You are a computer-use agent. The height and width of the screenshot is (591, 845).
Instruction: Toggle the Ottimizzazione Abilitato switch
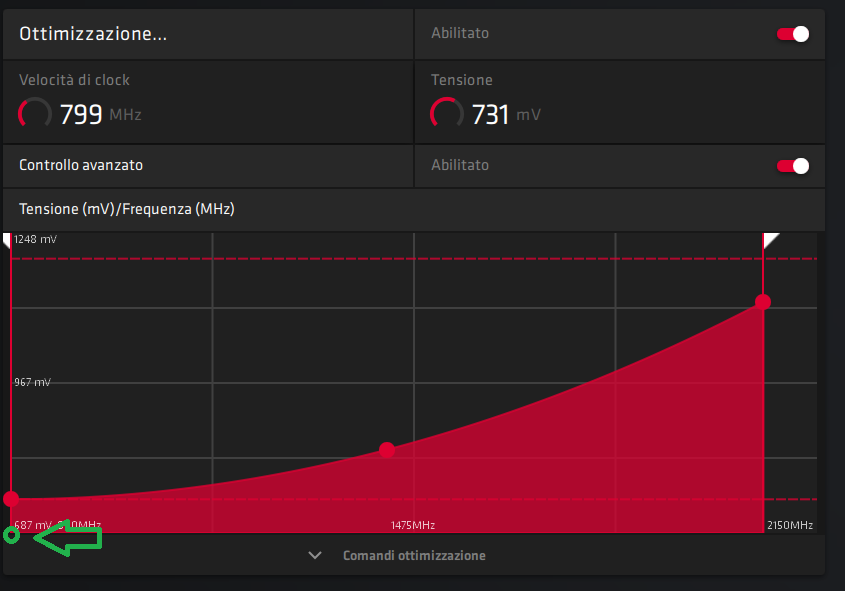pyautogui.click(x=793, y=34)
